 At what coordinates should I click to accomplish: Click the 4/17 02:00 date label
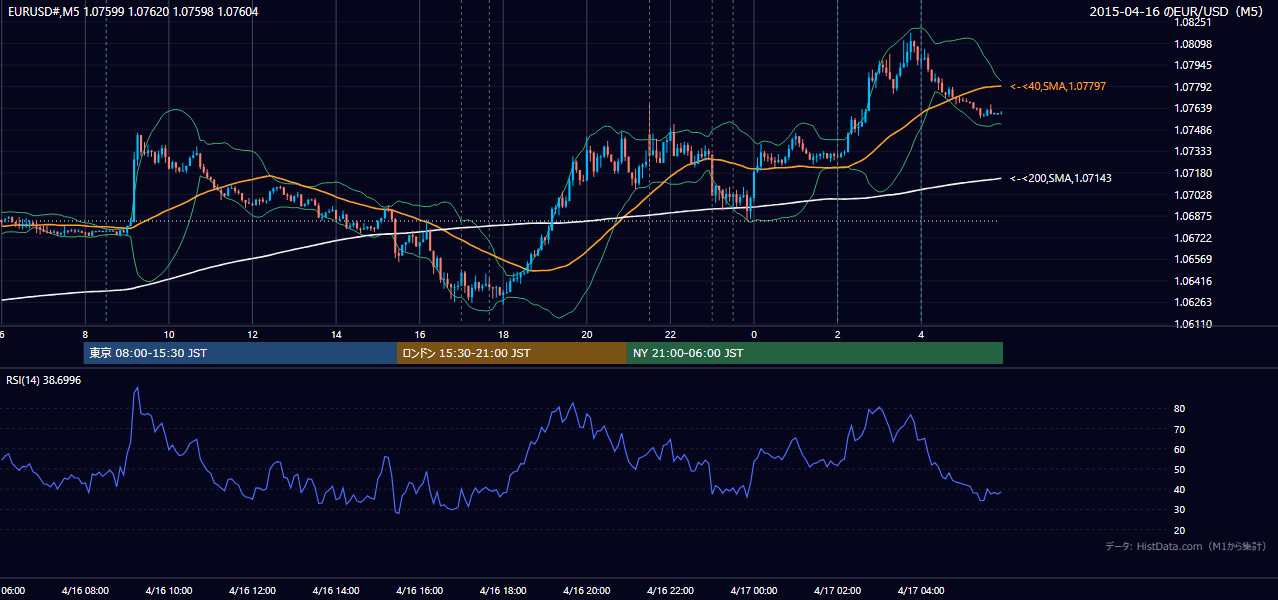pyautogui.click(x=838, y=591)
